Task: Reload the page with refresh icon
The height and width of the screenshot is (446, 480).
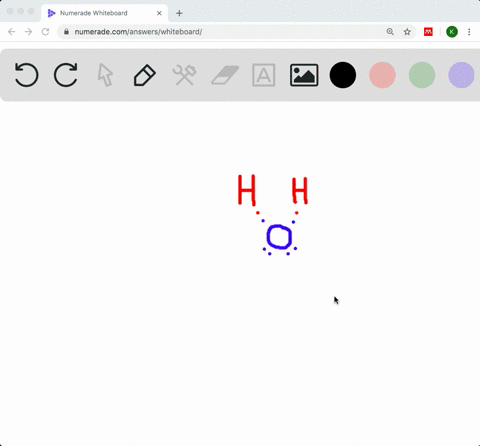Action: point(45,32)
